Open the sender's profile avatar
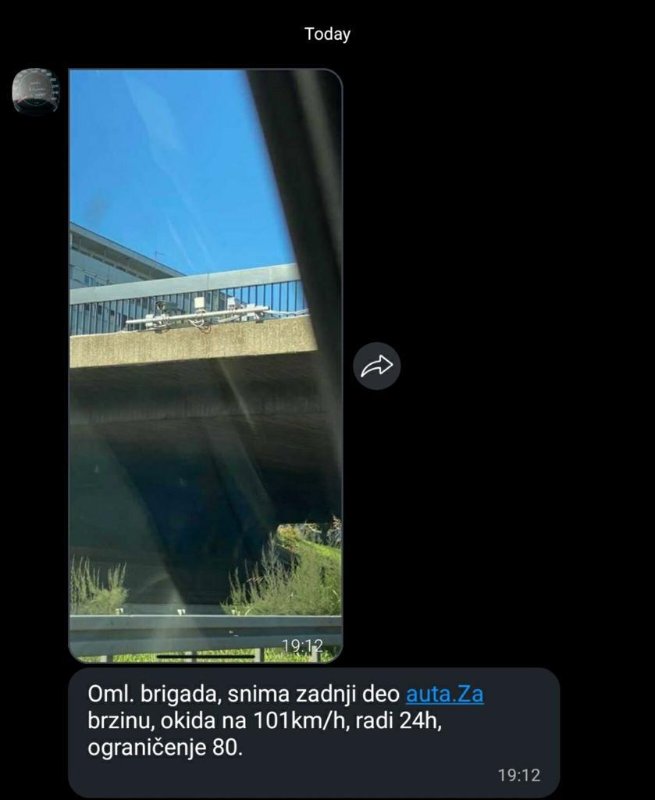655x800 pixels. click(36, 91)
